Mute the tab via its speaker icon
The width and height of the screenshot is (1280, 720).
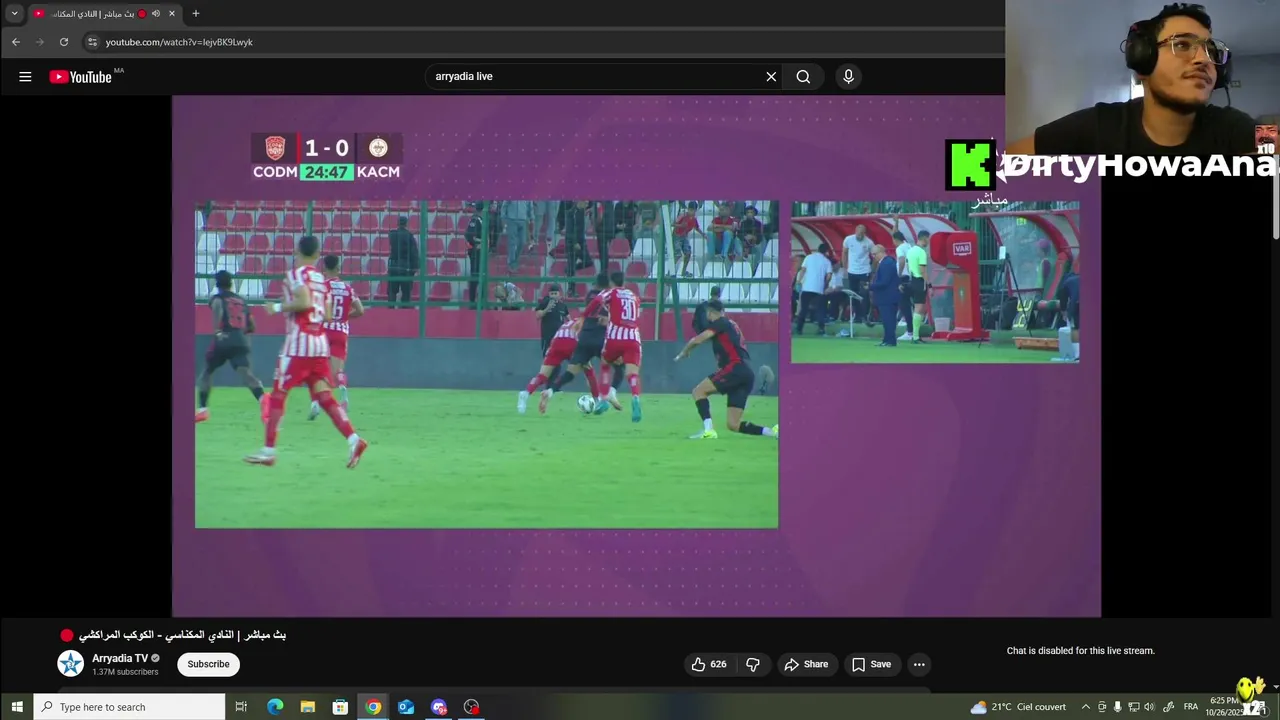click(155, 14)
